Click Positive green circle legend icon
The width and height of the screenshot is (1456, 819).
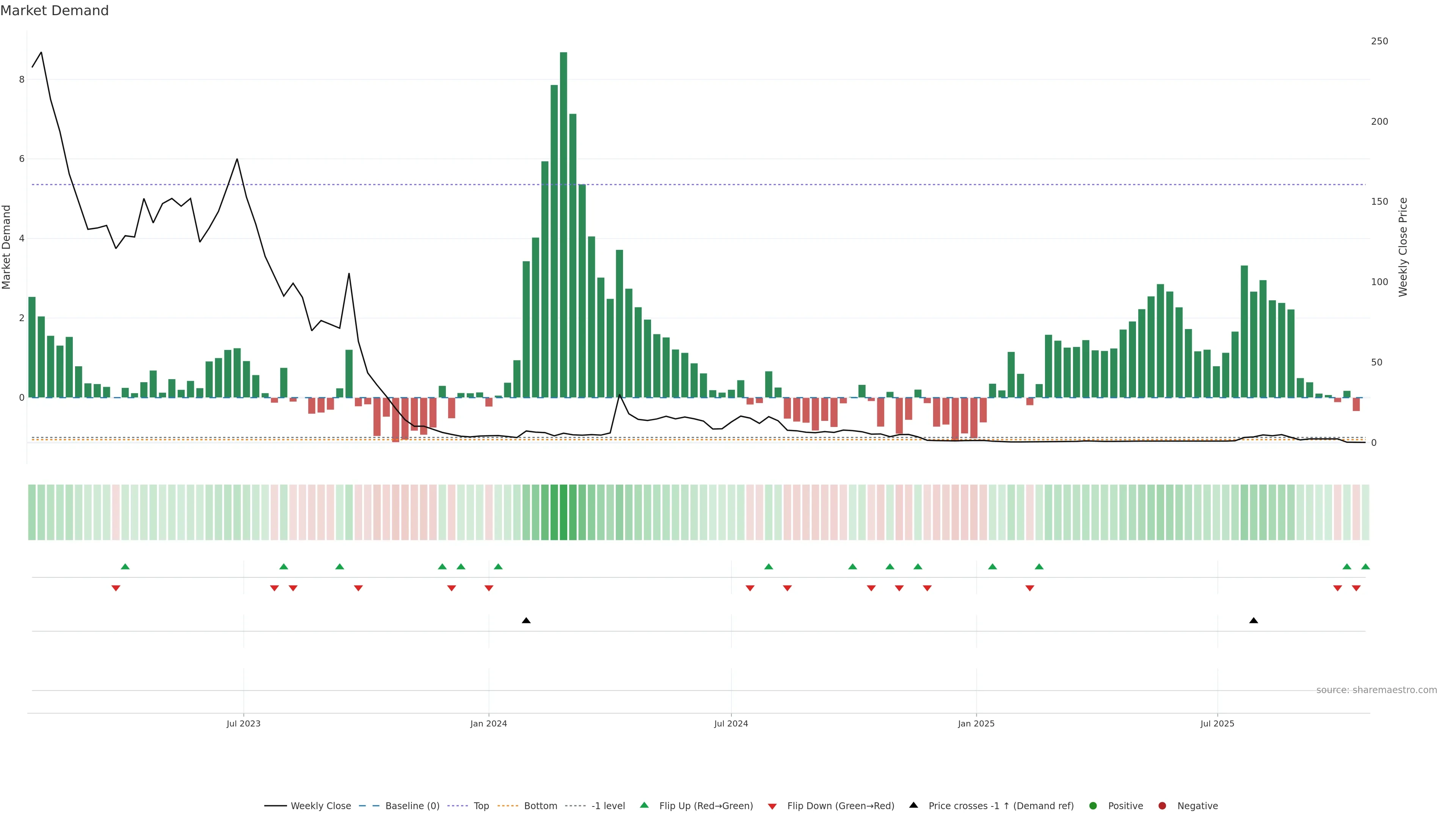(1092, 806)
